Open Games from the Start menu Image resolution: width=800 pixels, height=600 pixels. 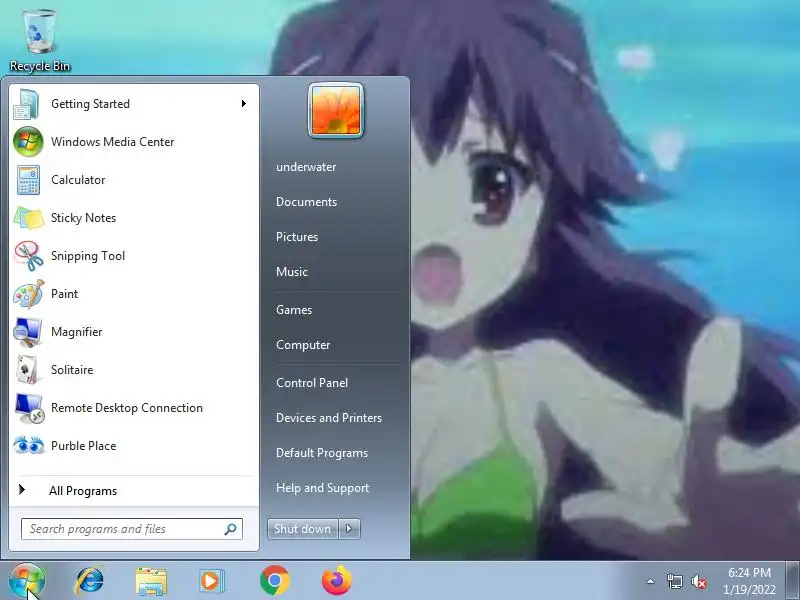point(294,310)
